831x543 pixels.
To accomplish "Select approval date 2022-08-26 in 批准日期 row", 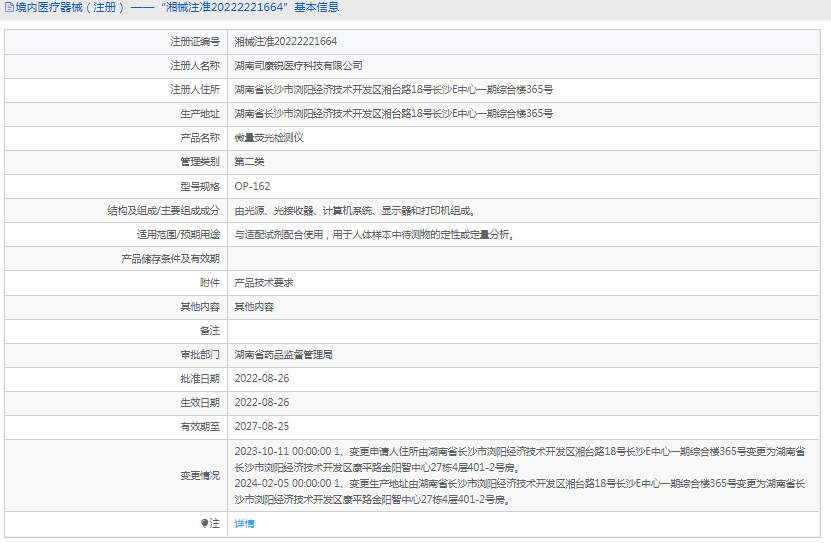I will point(262,378).
